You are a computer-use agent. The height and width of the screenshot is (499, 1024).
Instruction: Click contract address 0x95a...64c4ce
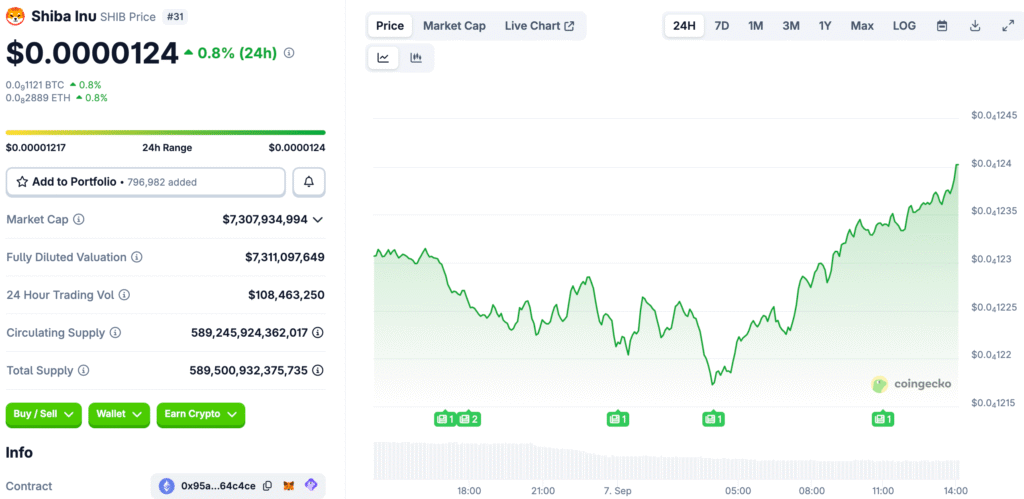coord(218,486)
